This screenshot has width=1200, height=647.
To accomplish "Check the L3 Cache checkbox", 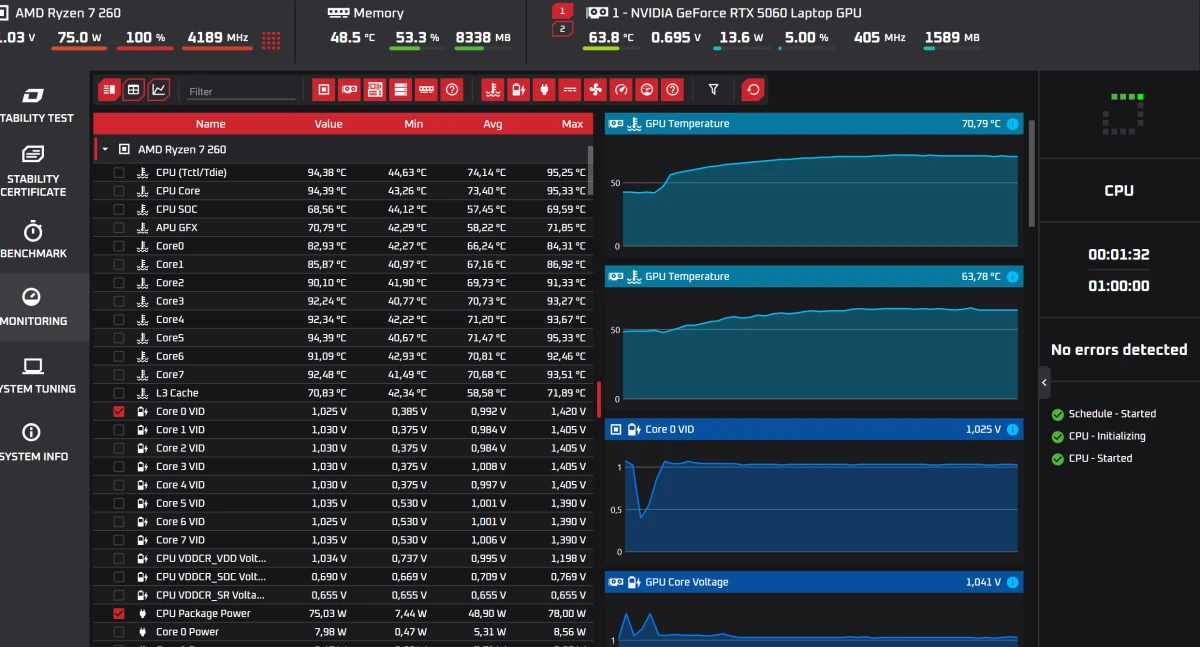I will click(119, 393).
